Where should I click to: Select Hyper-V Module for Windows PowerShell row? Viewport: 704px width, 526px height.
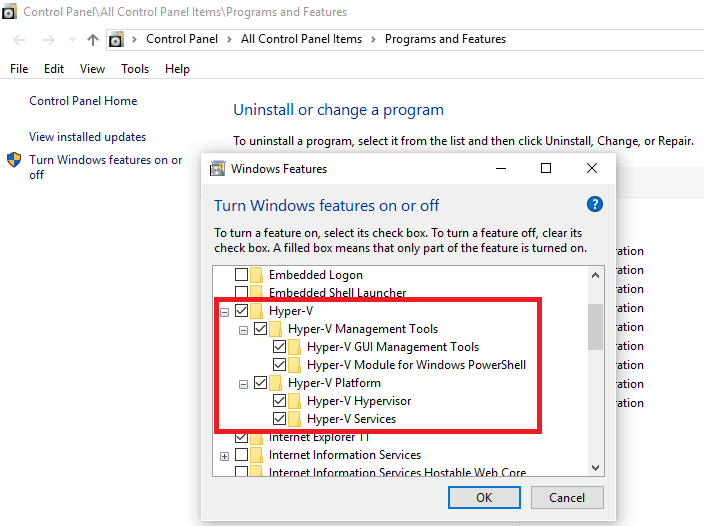pyautogui.click(x=416, y=364)
